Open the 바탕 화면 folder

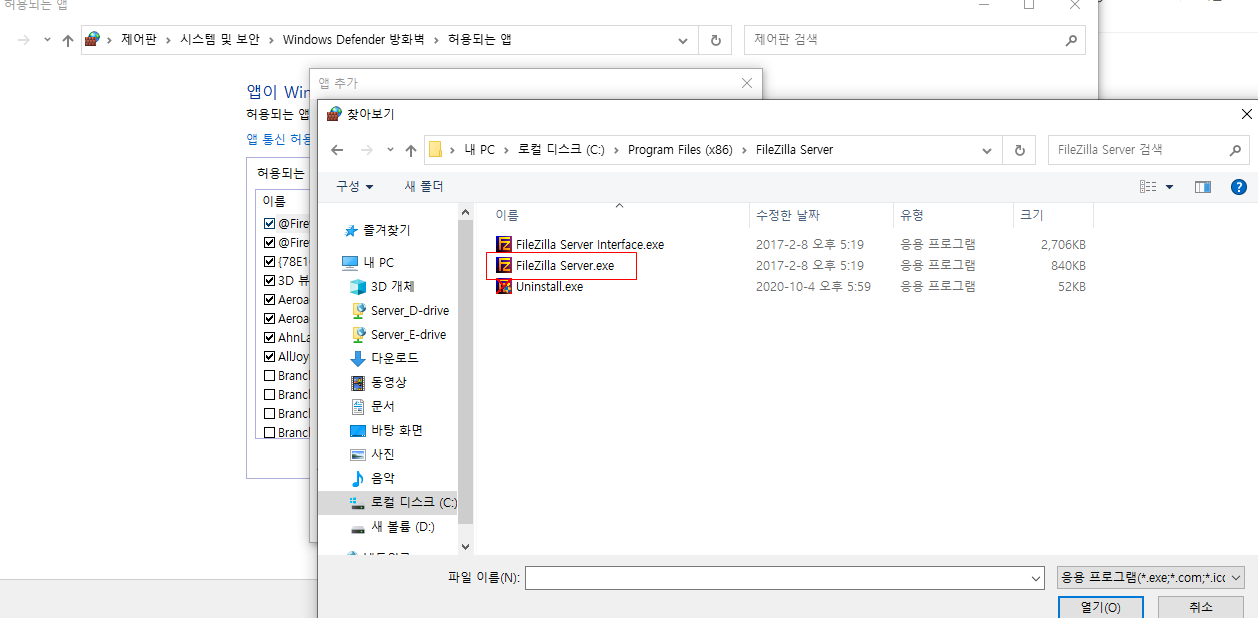tap(386, 430)
